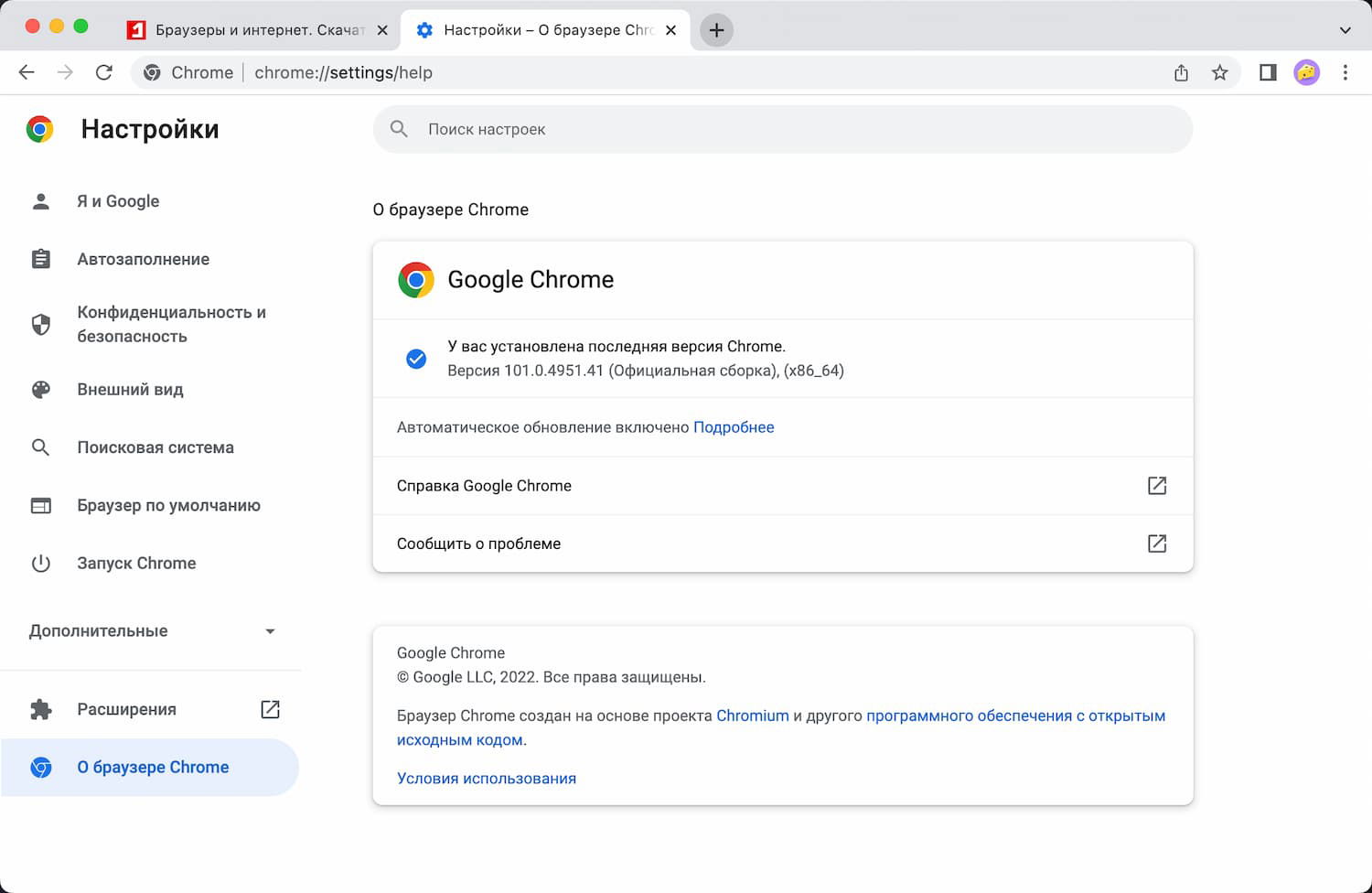Click the share page icon in address bar
Image resolution: width=1372 pixels, height=893 pixels.
[1181, 72]
